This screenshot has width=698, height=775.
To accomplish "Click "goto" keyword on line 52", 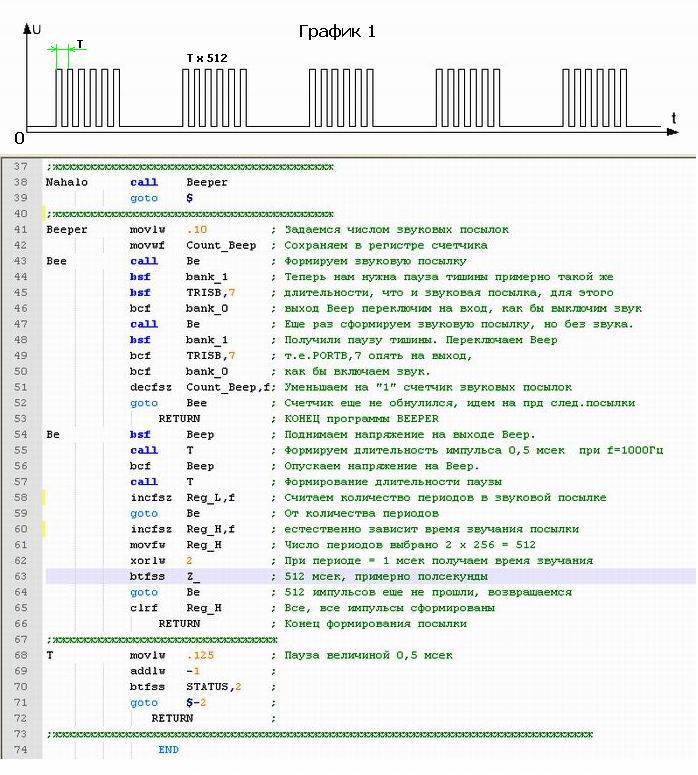I will [144, 403].
